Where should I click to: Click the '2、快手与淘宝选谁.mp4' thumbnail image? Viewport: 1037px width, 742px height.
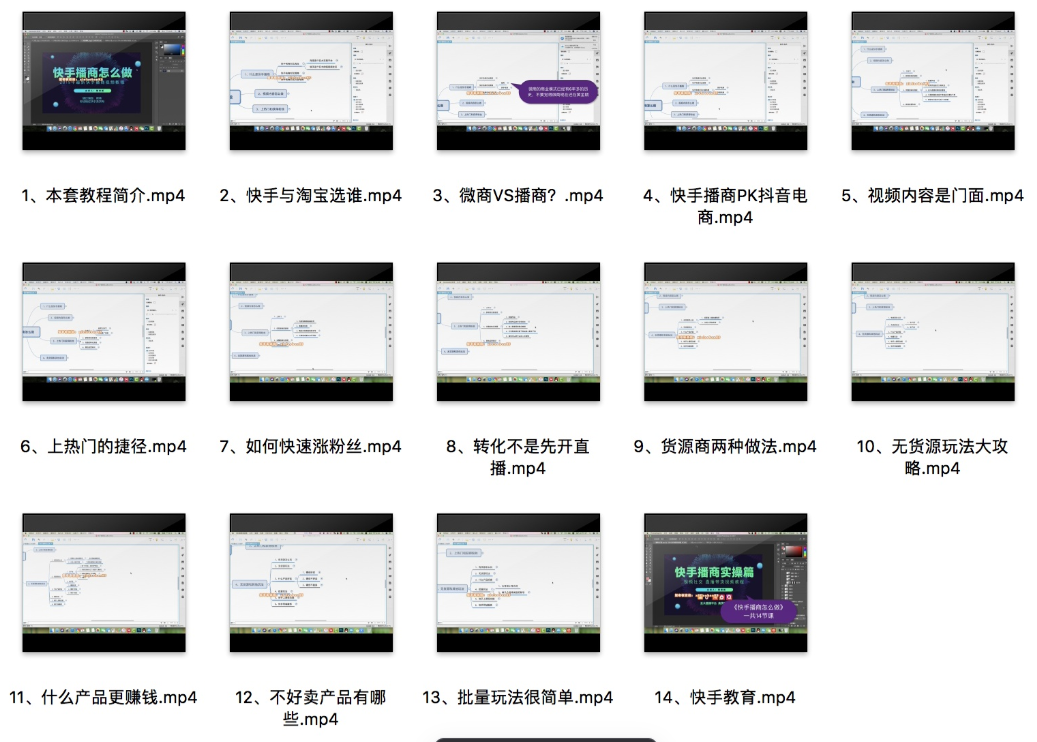click(311, 81)
